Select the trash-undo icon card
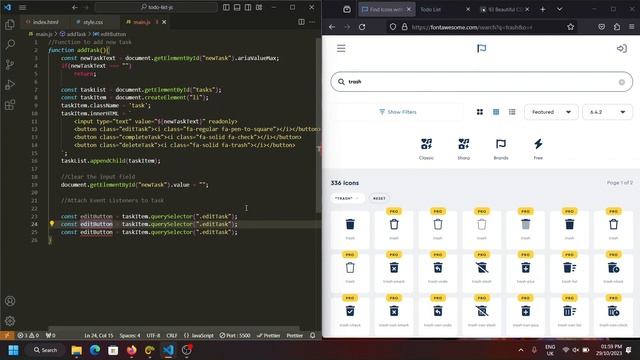 click(x=438, y=272)
